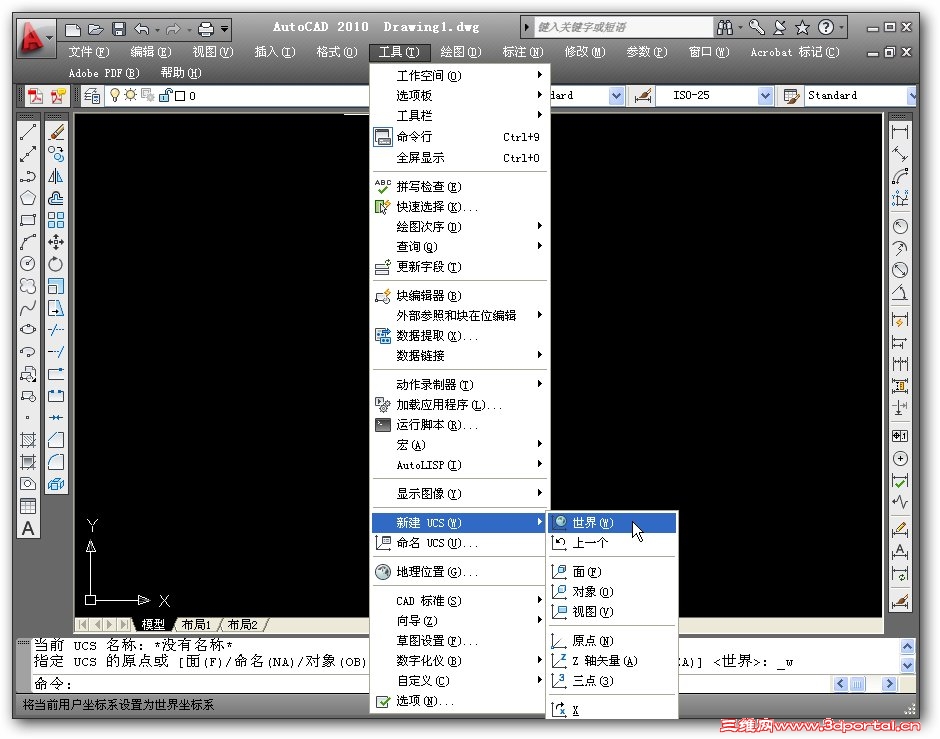Click the Save icon in quick access

[x=119, y=29]
